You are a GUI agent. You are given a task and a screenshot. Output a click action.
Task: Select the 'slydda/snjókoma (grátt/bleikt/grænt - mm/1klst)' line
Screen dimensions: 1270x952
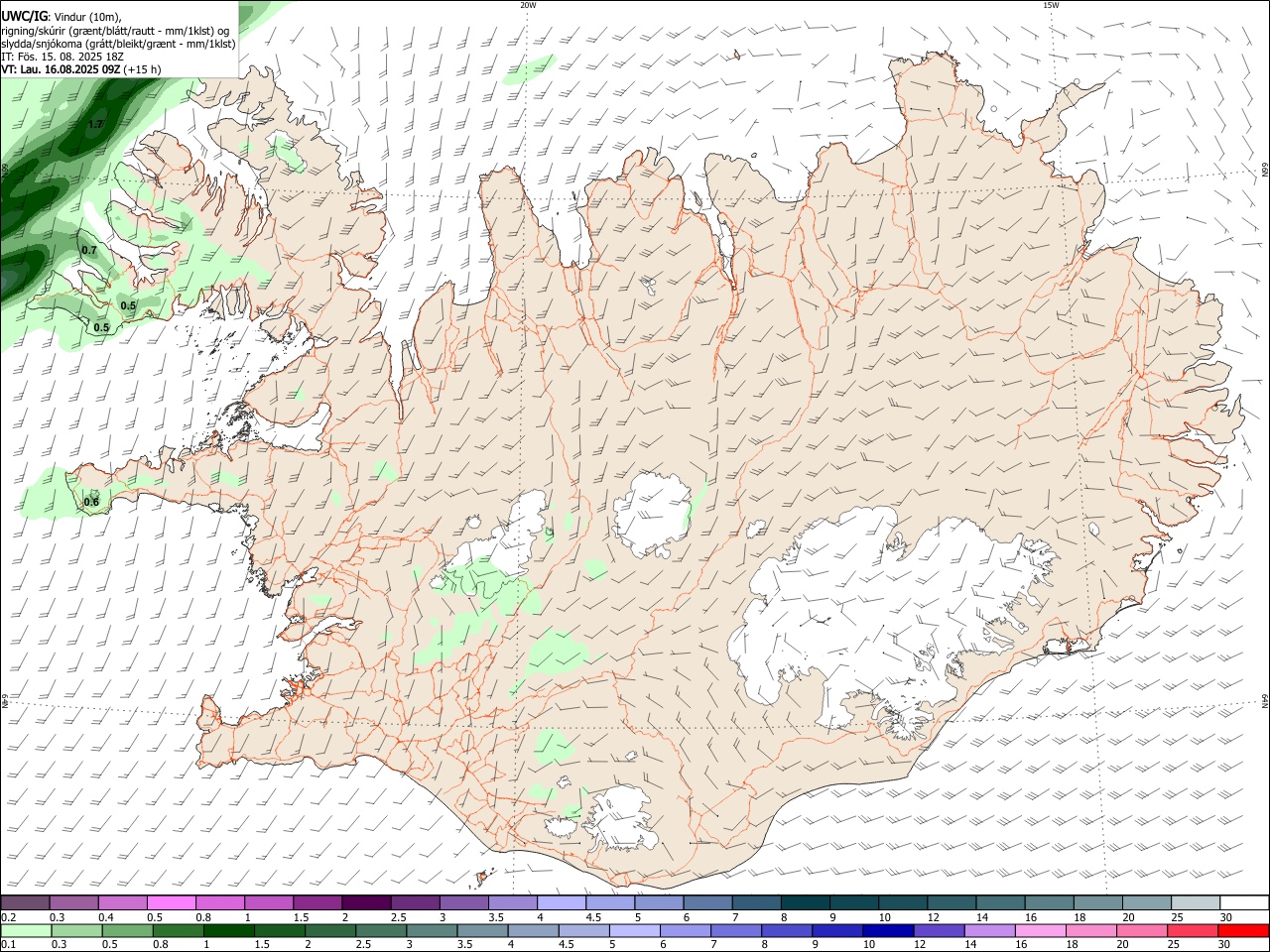(118, 44)
